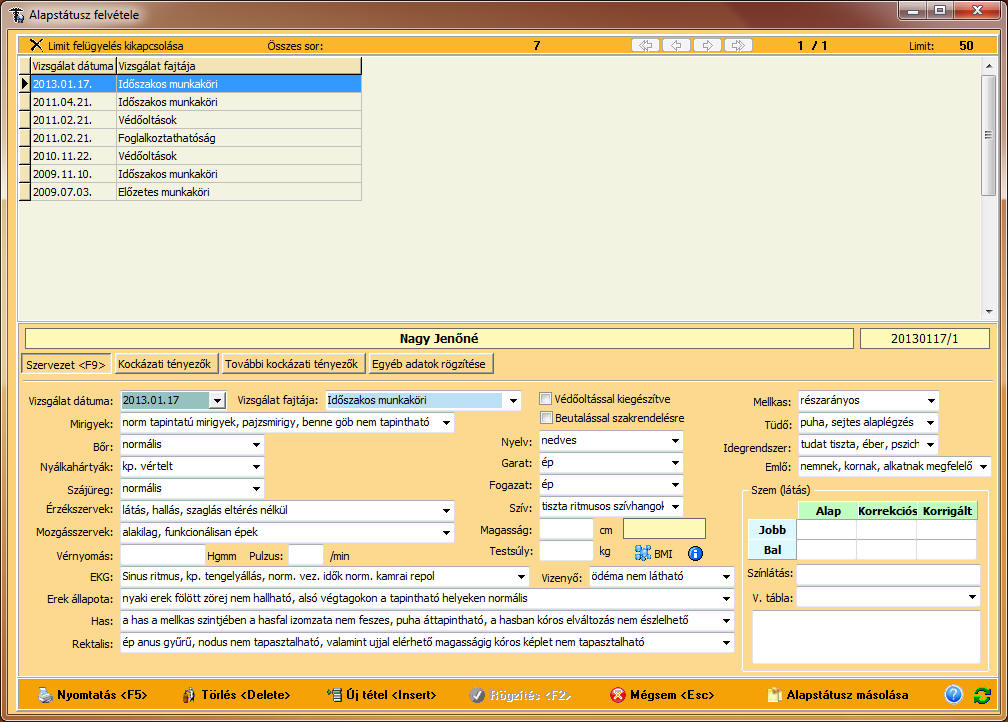The image size is (1008, 722).
Task: Open the Has dropdown
Action: (x=726, y=620)
